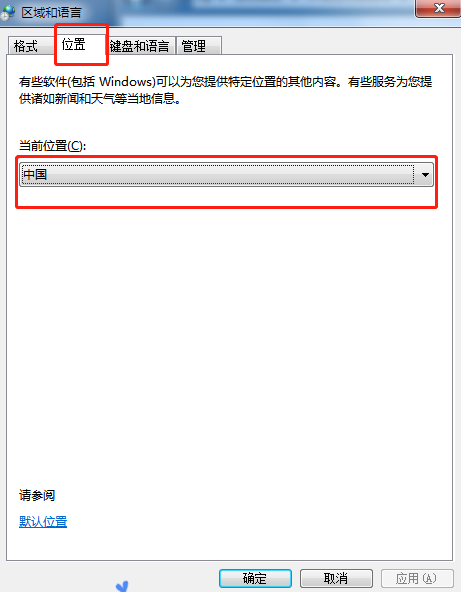This screenshot has width=461, height=592.
Task: Open the 键盘和语言 tab
Action: point(139,46)
